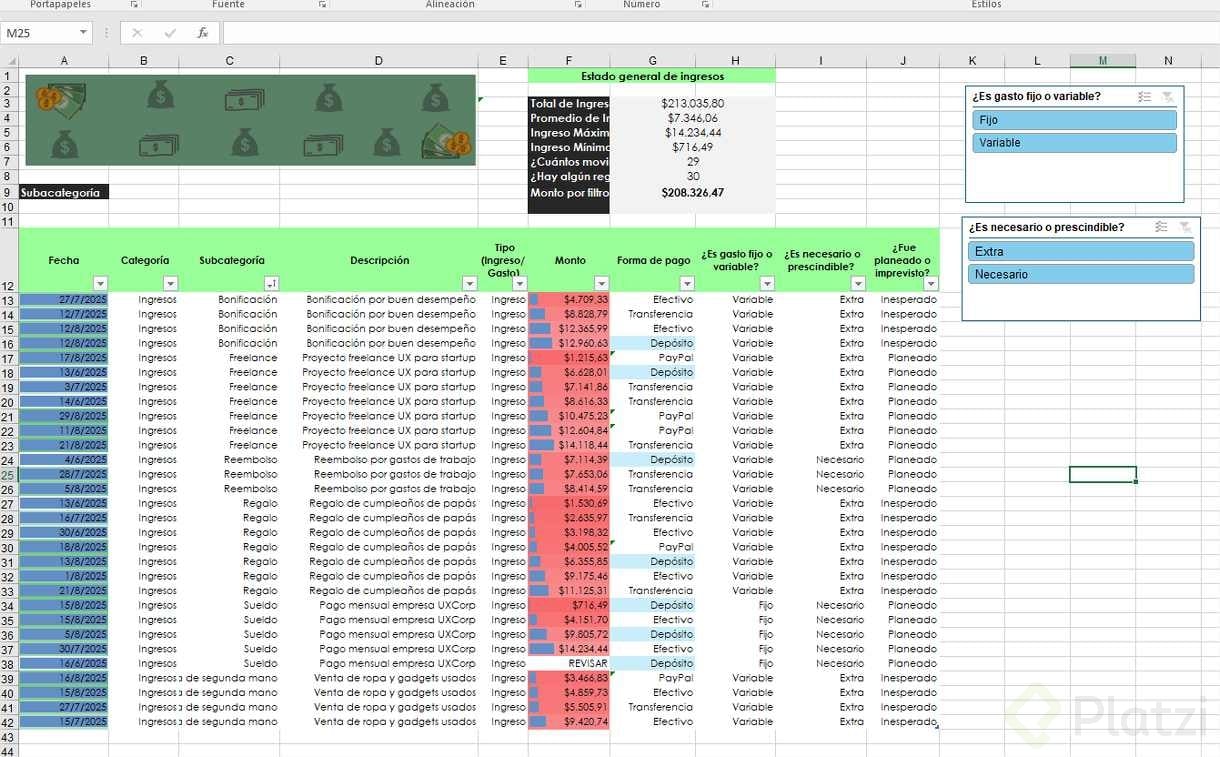
Task: Click the Enter checkmark icon in formula bar
Action: [170, 33]
